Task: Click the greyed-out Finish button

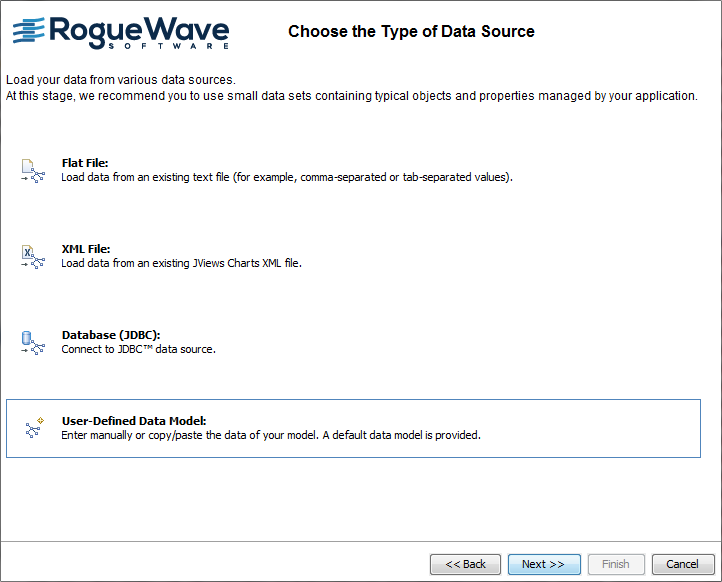Action: [615, 564]
